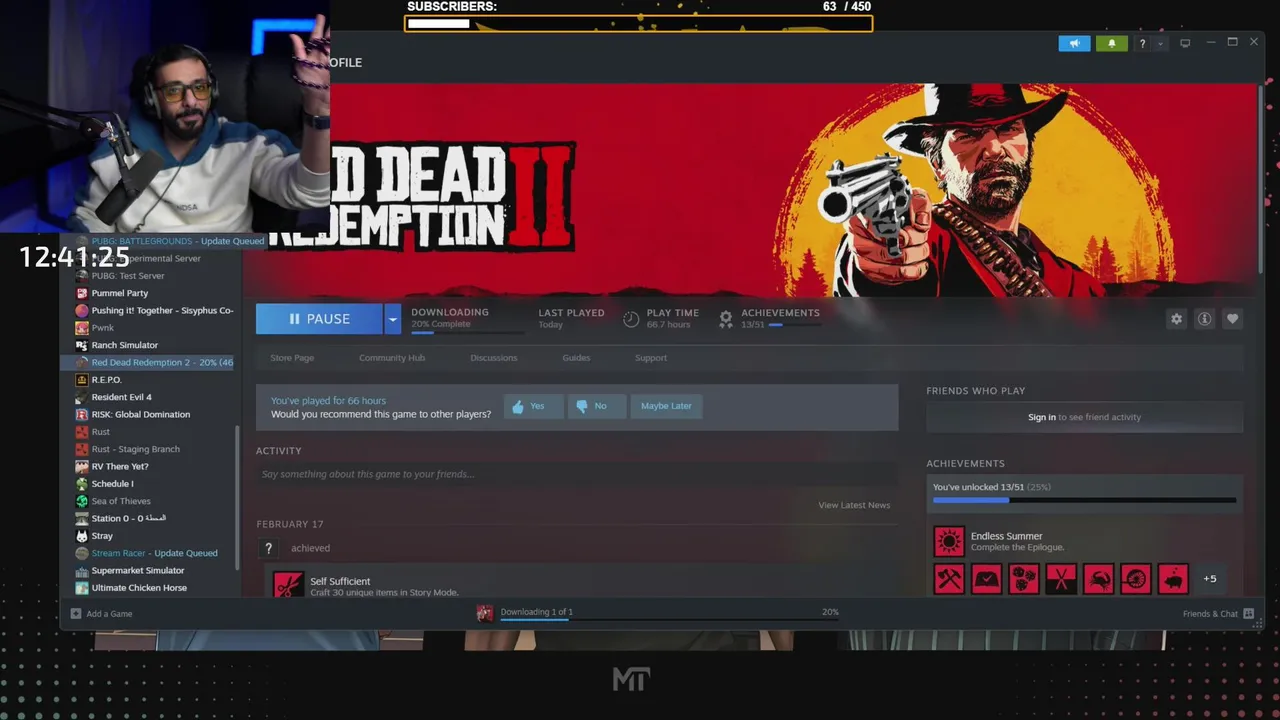Open the pig achievement icon

click(1172, 578)
